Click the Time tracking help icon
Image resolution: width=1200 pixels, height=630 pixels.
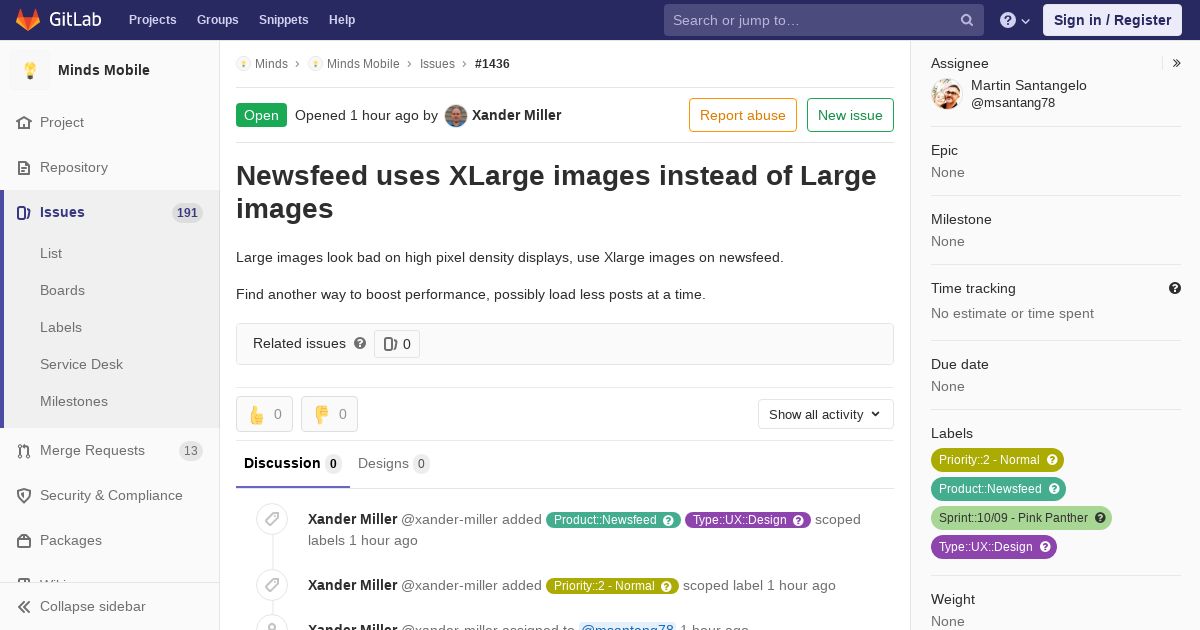tap(1175, 288)
